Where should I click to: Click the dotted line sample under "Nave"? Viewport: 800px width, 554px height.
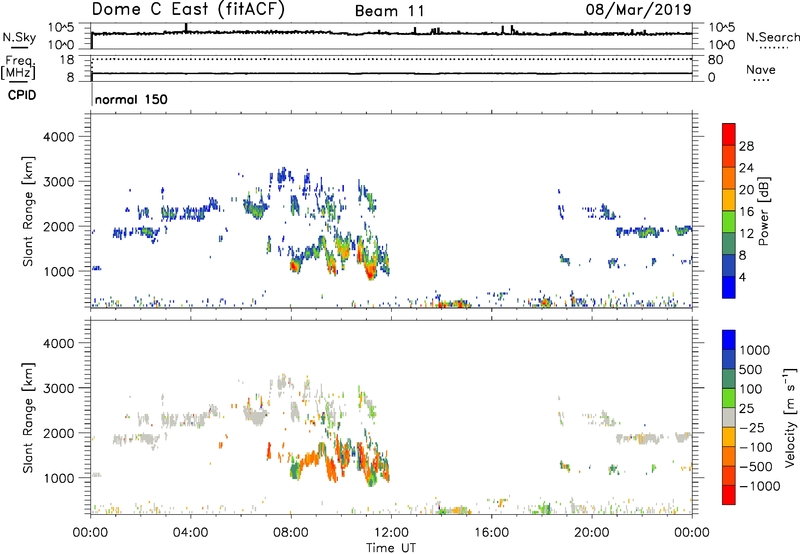[761, 81]
